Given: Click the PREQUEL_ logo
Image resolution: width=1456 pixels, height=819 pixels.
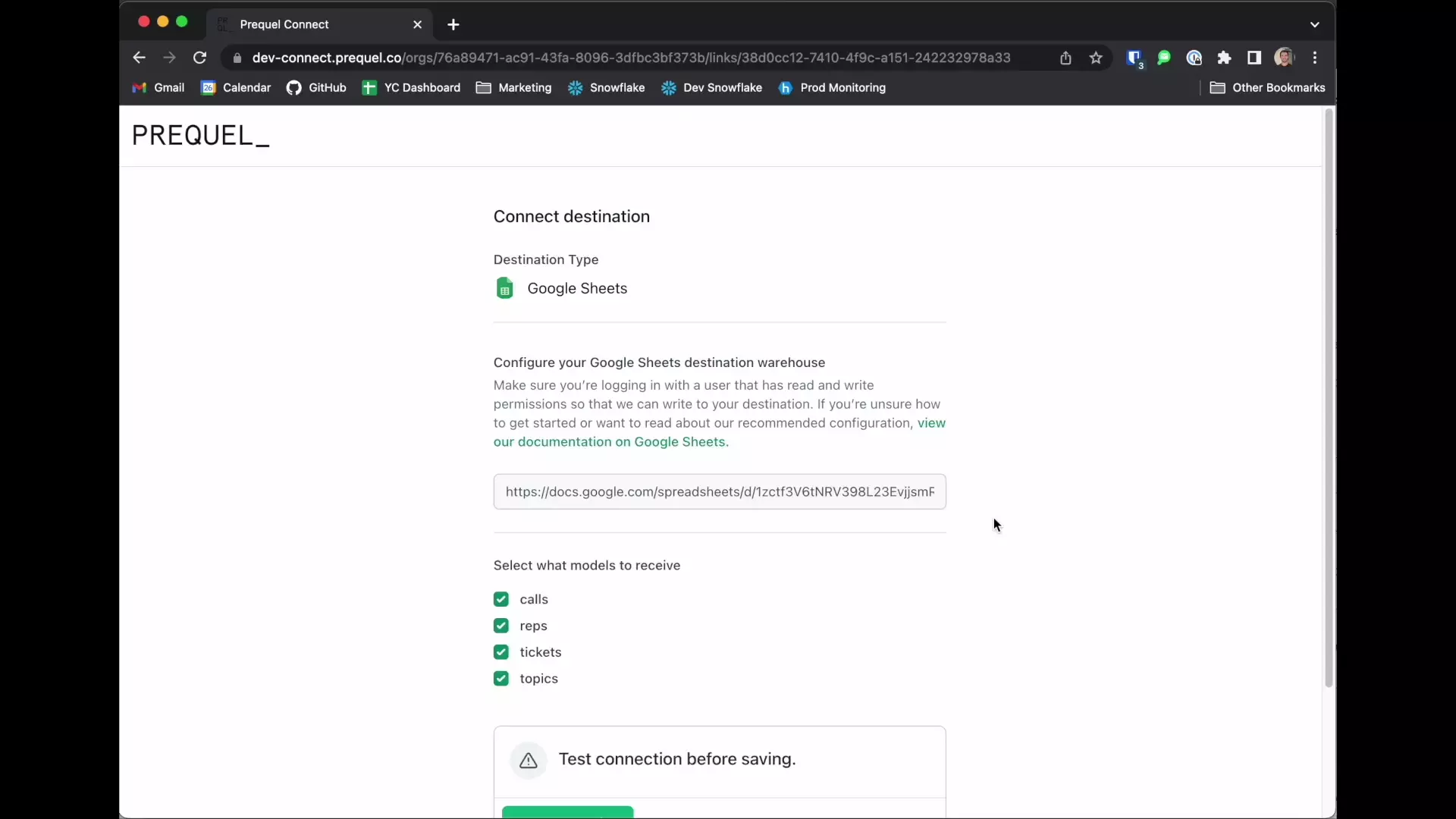Looking at the screenshot, I should click(201, 136).
